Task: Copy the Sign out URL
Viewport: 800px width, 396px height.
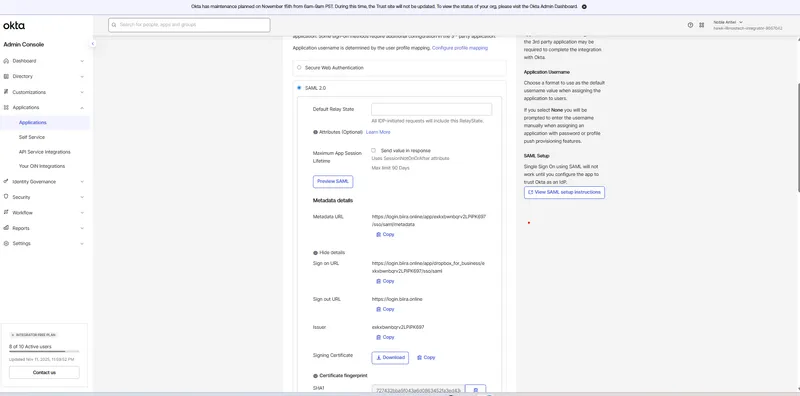Action: pyautogui.click(x=385, y=309)
